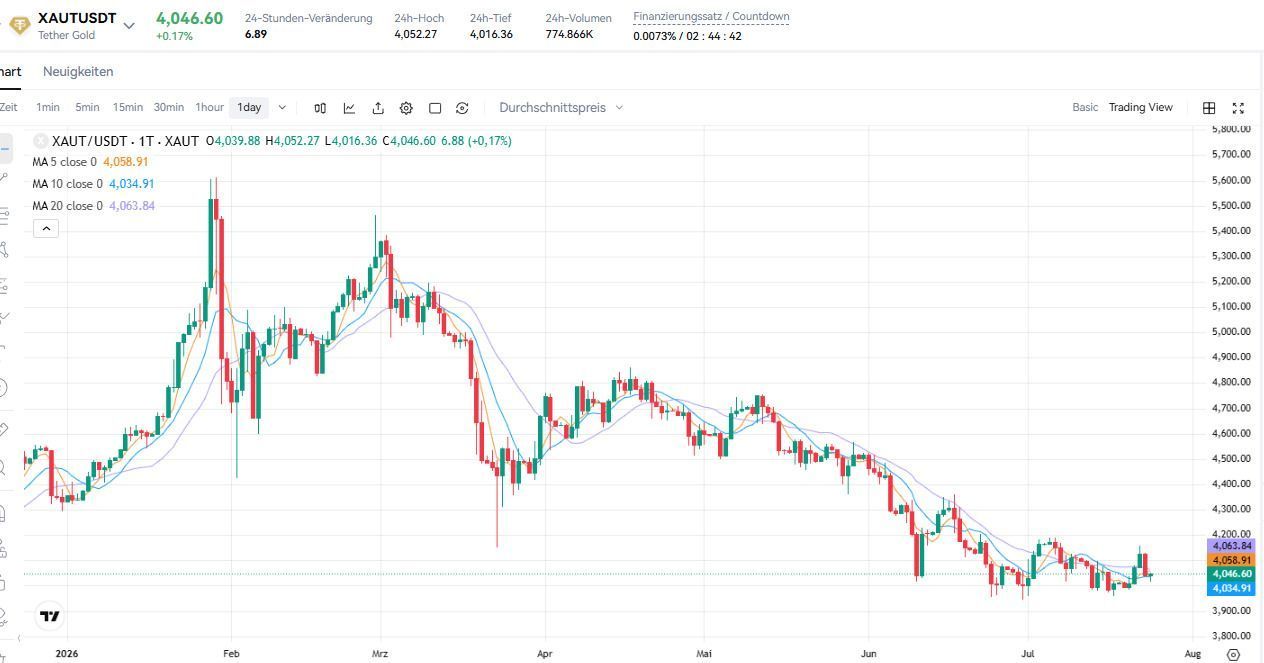
Task: Click the 4,500.00 price scale label
Action: click(1231, 459)
